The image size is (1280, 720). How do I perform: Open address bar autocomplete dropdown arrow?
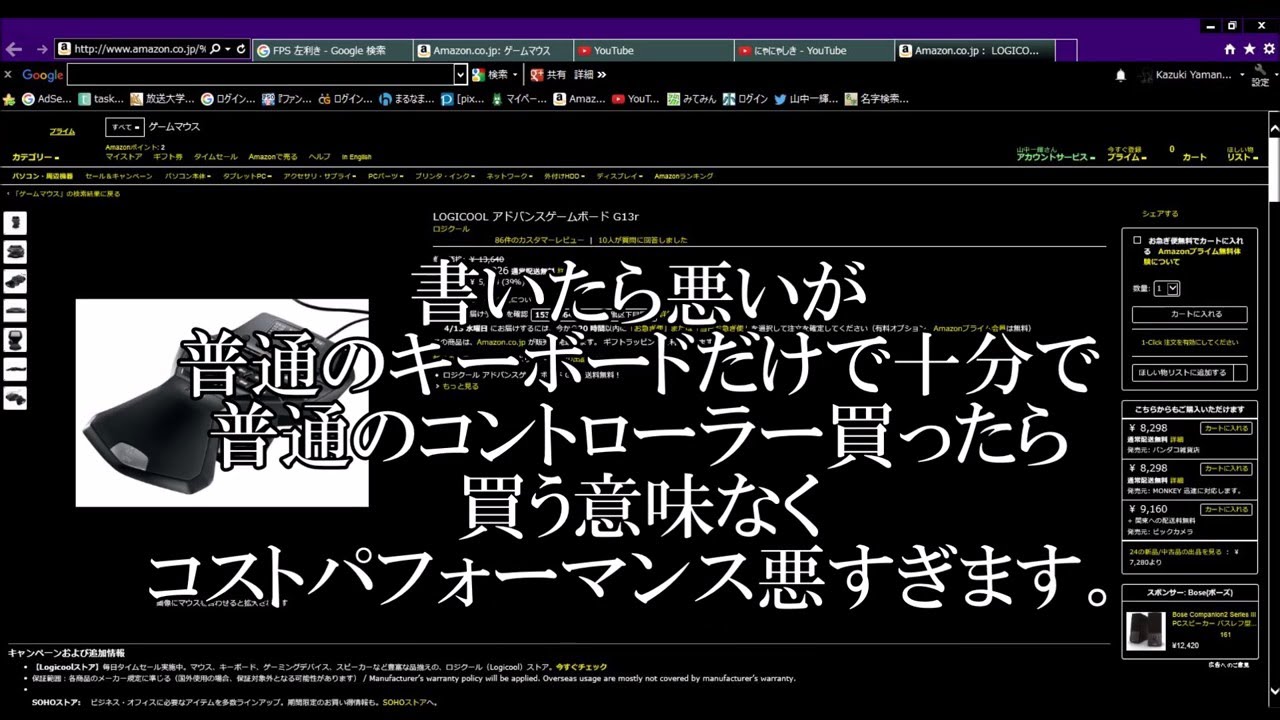tap(228, 49)
